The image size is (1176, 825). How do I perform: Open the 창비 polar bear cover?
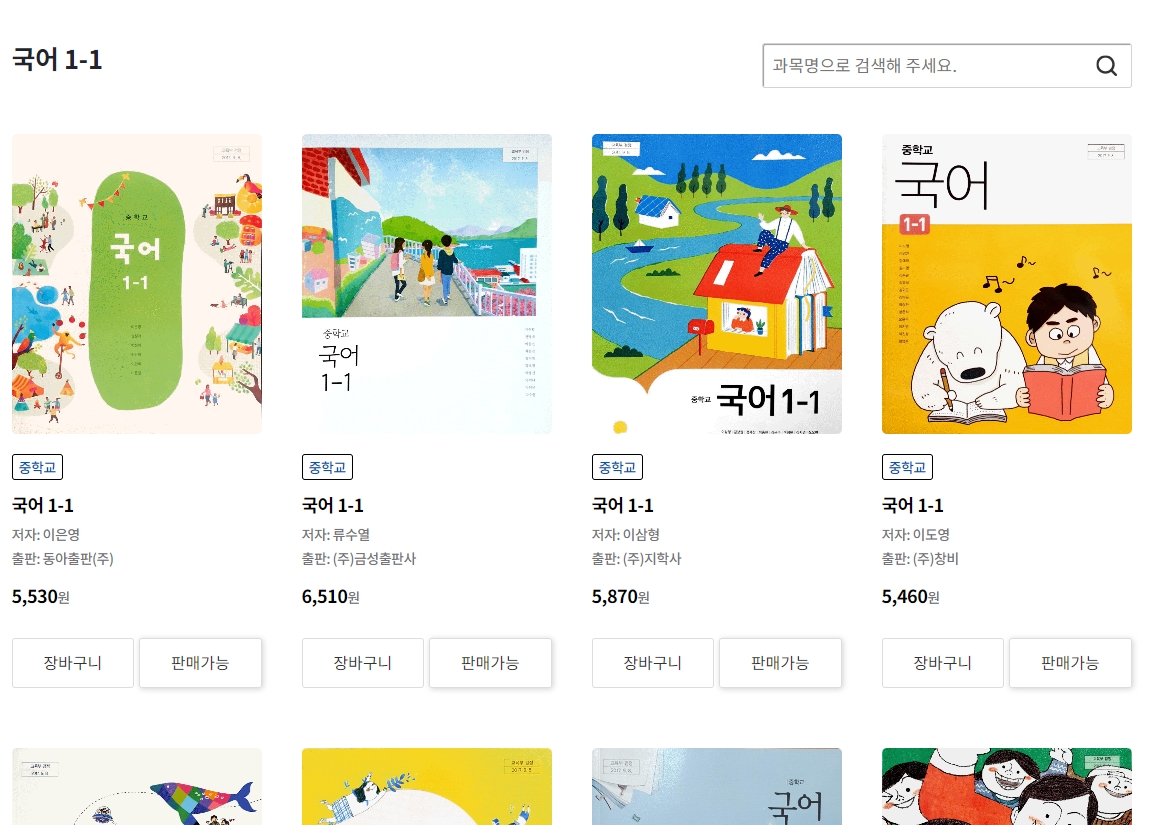(x=1006, y=284)
